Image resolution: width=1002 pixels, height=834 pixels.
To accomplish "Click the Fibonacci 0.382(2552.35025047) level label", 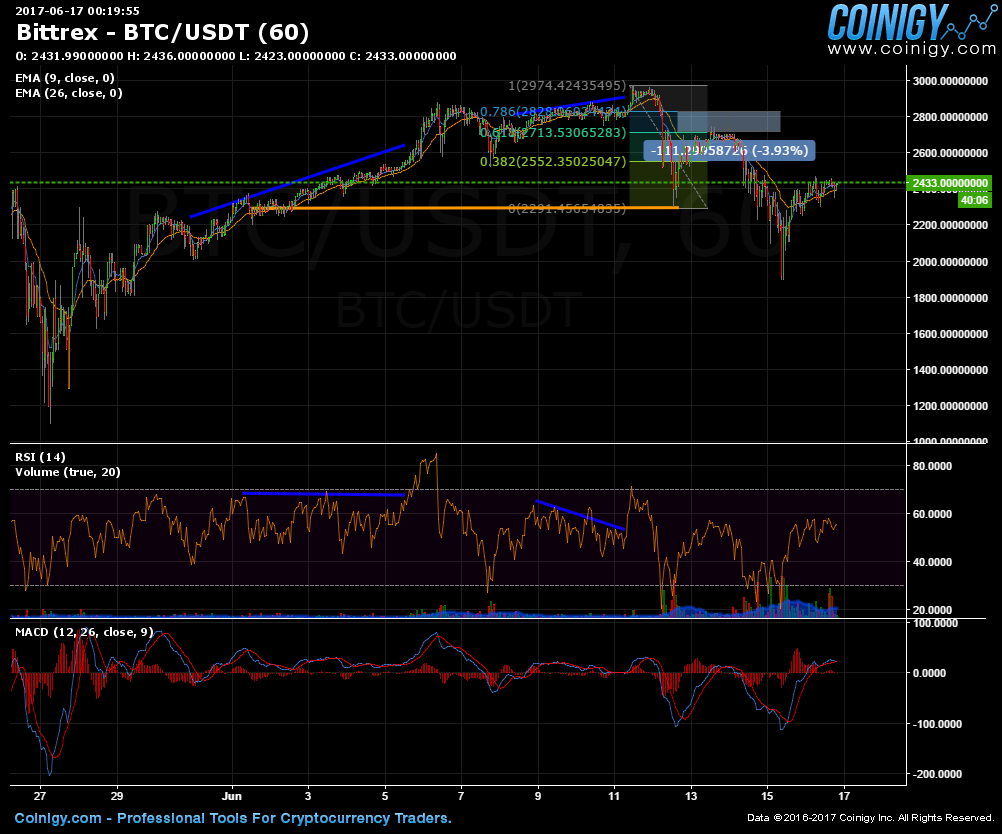I will coord(553,161).
